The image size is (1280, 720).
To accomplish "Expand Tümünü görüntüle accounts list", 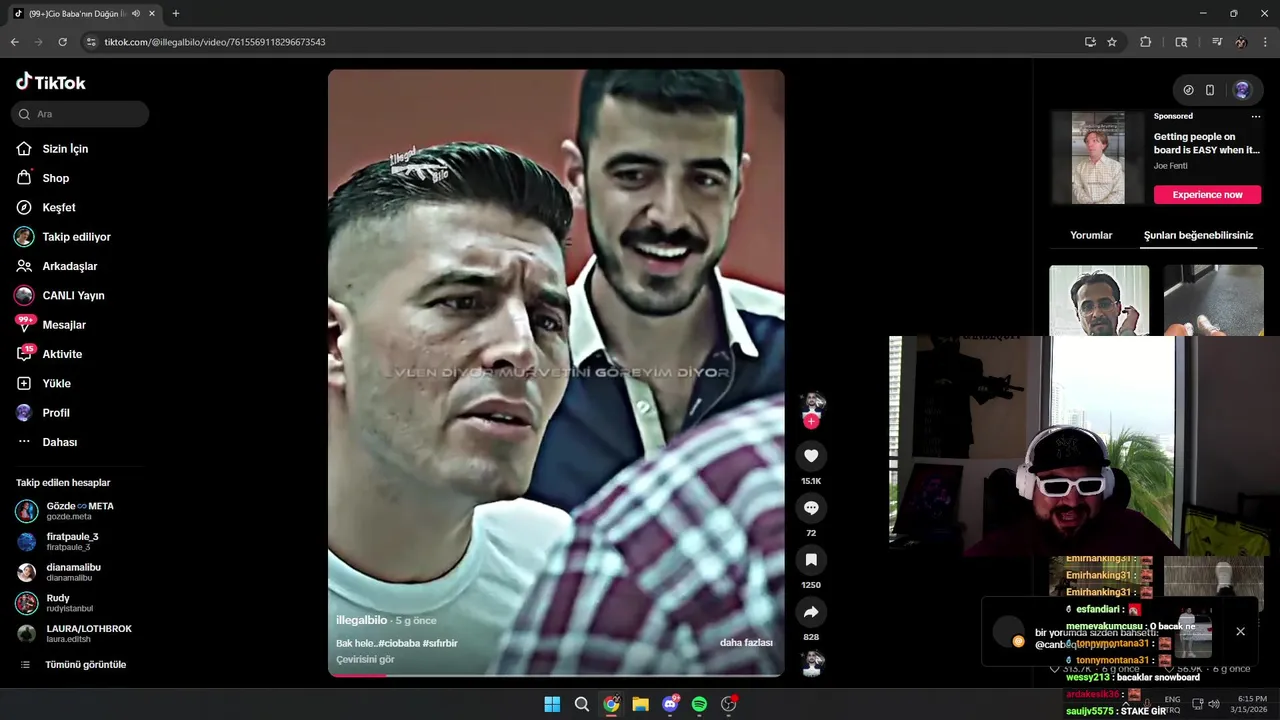I will 74,665.
